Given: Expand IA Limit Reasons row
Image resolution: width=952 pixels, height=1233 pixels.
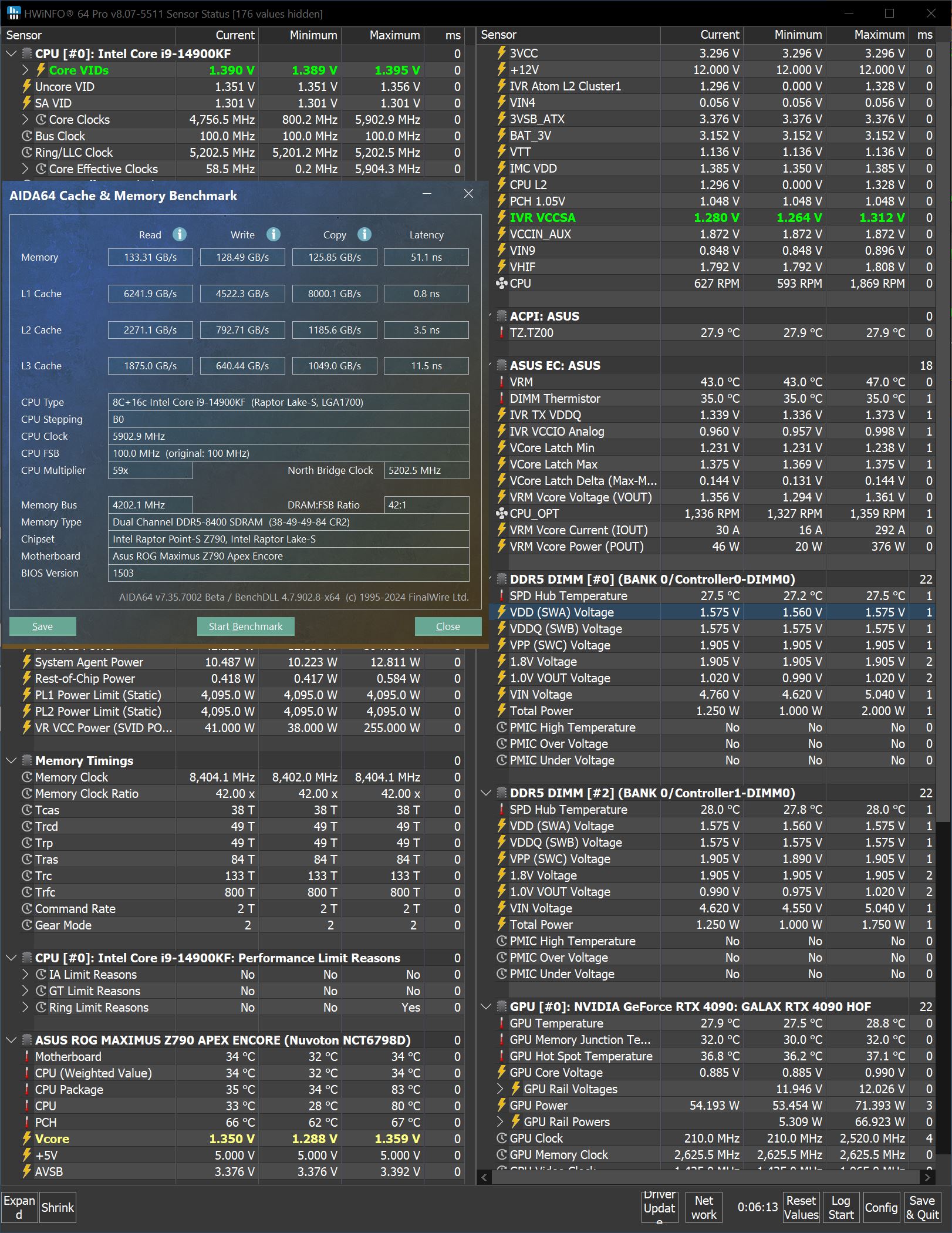Looking at the screenshot, I should (x=25, y=974).
